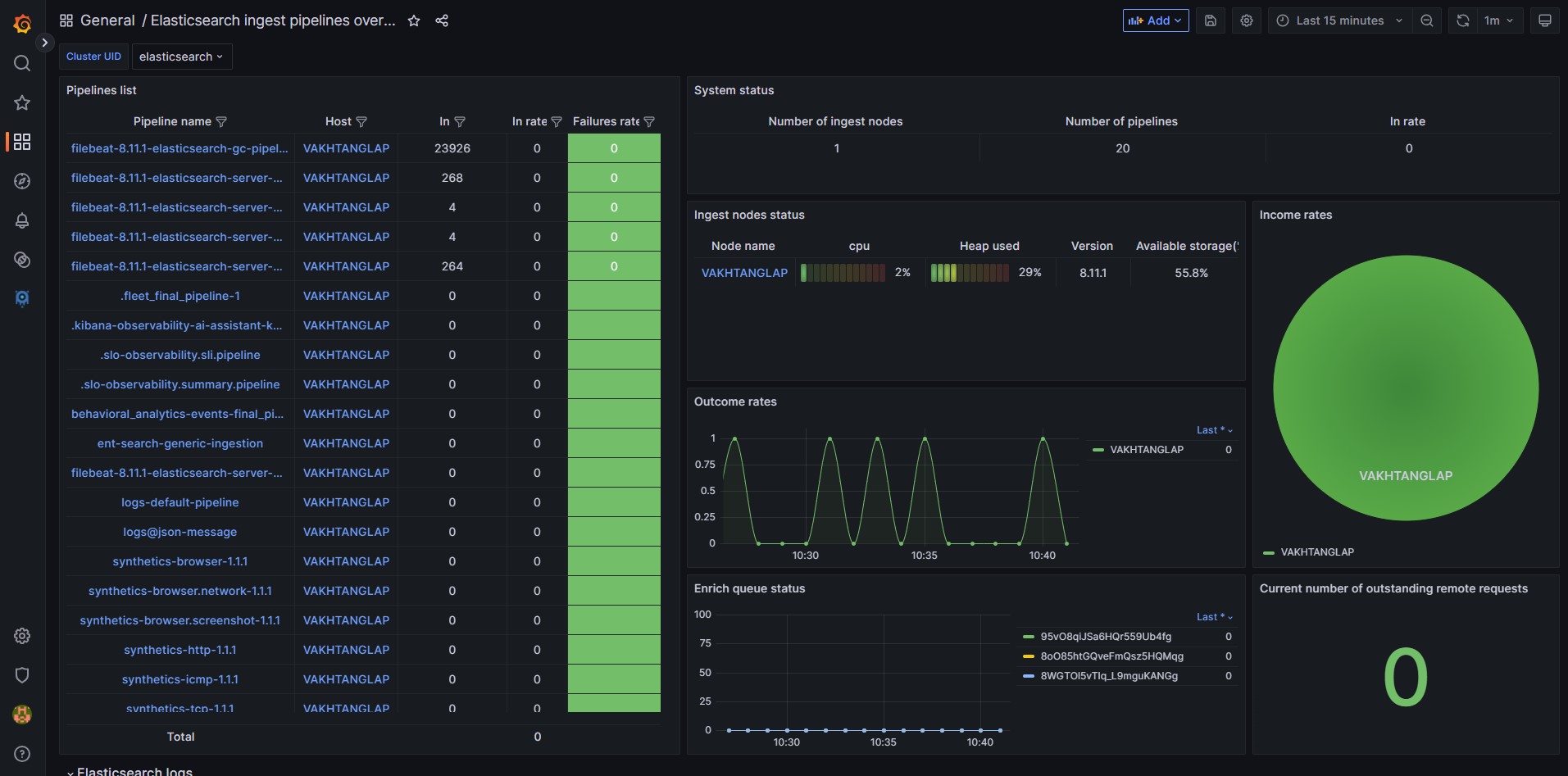Toggle 8oO85htGQveFmQsz5HQMqg series in legend
Screen dimensions: 1568x776
[1111, 656]
